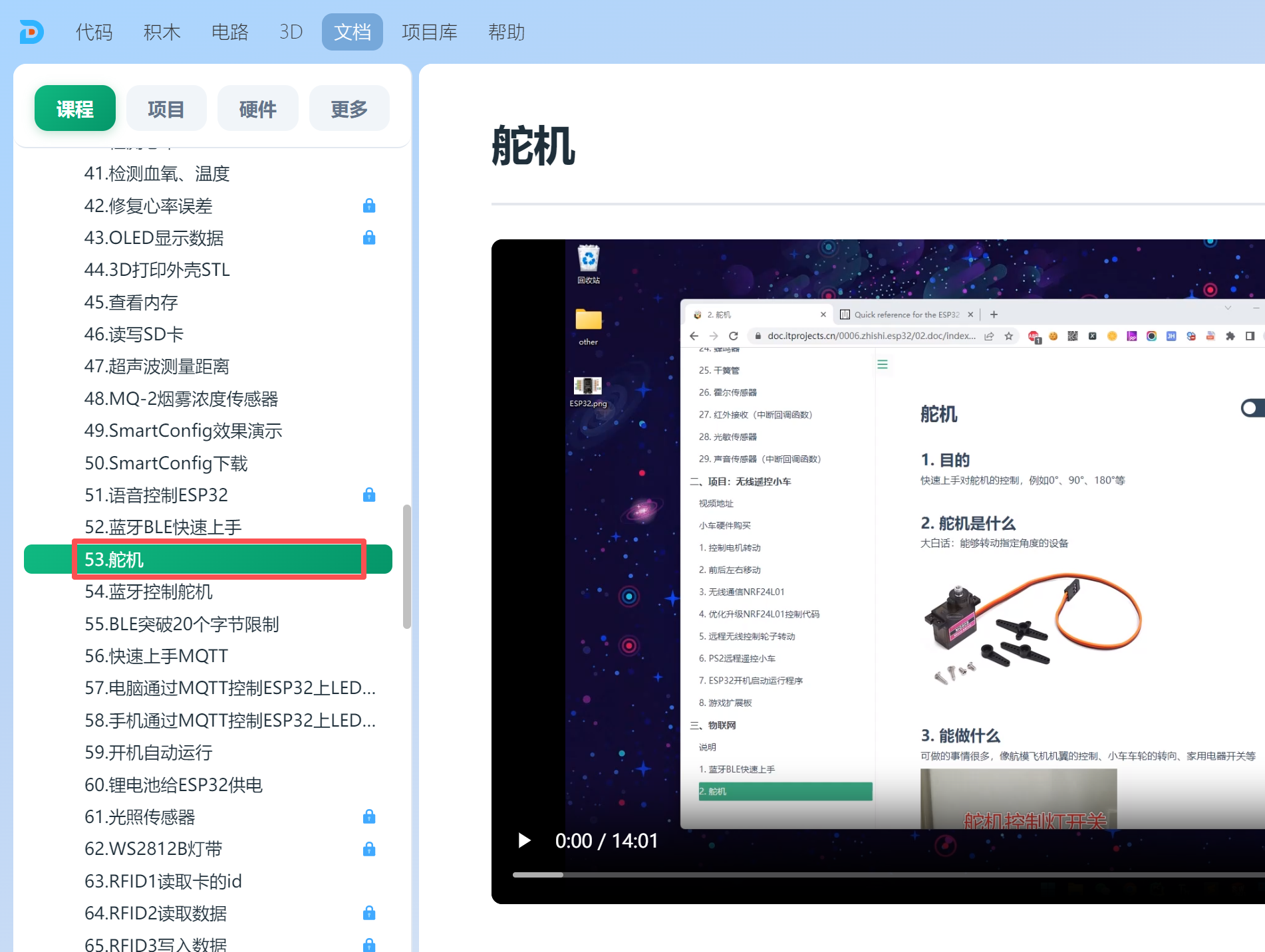
Task: Play the 舵机 lesson video
Action: coord(524,841)
